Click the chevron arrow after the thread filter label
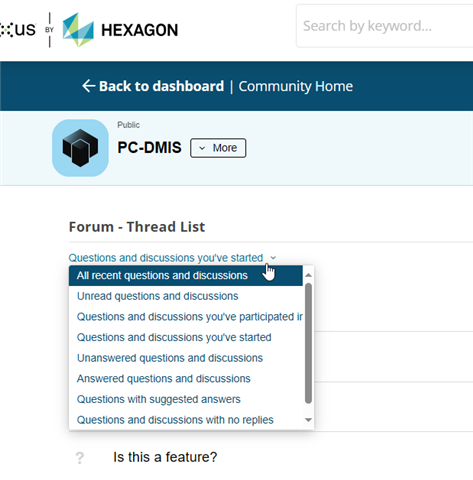 tap(273, 258)
